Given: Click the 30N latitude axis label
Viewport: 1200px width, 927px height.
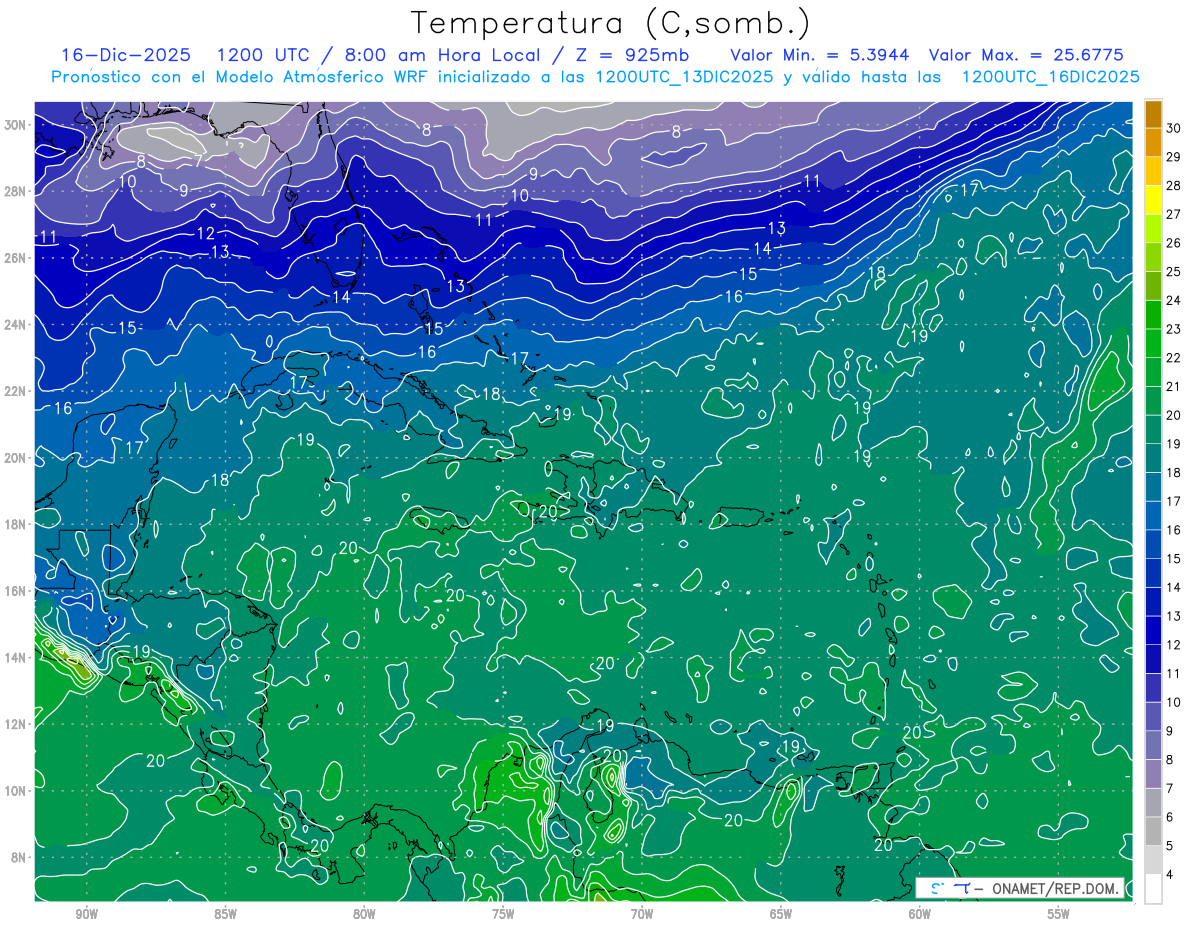Looking at the screenshot, I should (x=16, y=125).
